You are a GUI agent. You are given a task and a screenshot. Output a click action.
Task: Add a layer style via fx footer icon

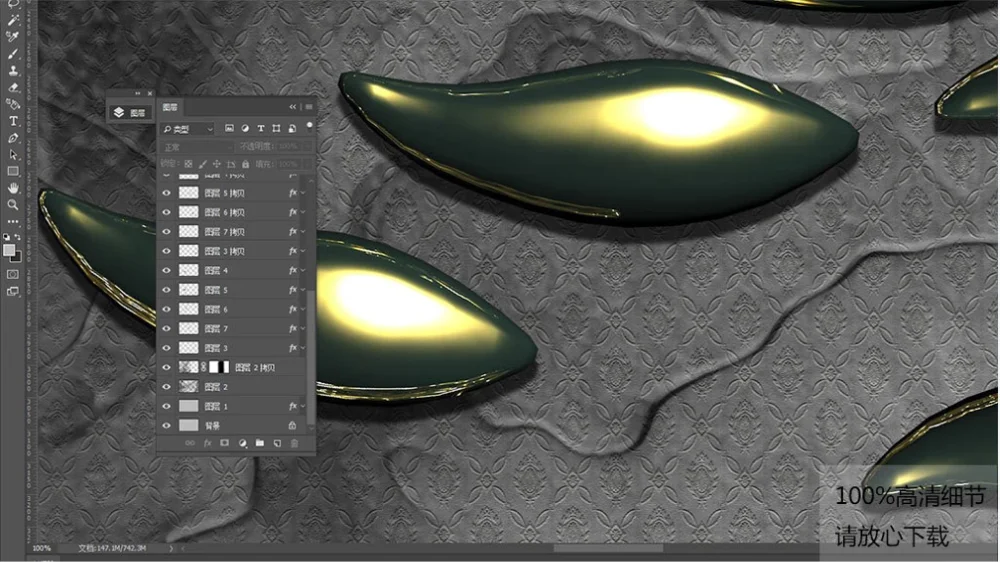[207, 443]
